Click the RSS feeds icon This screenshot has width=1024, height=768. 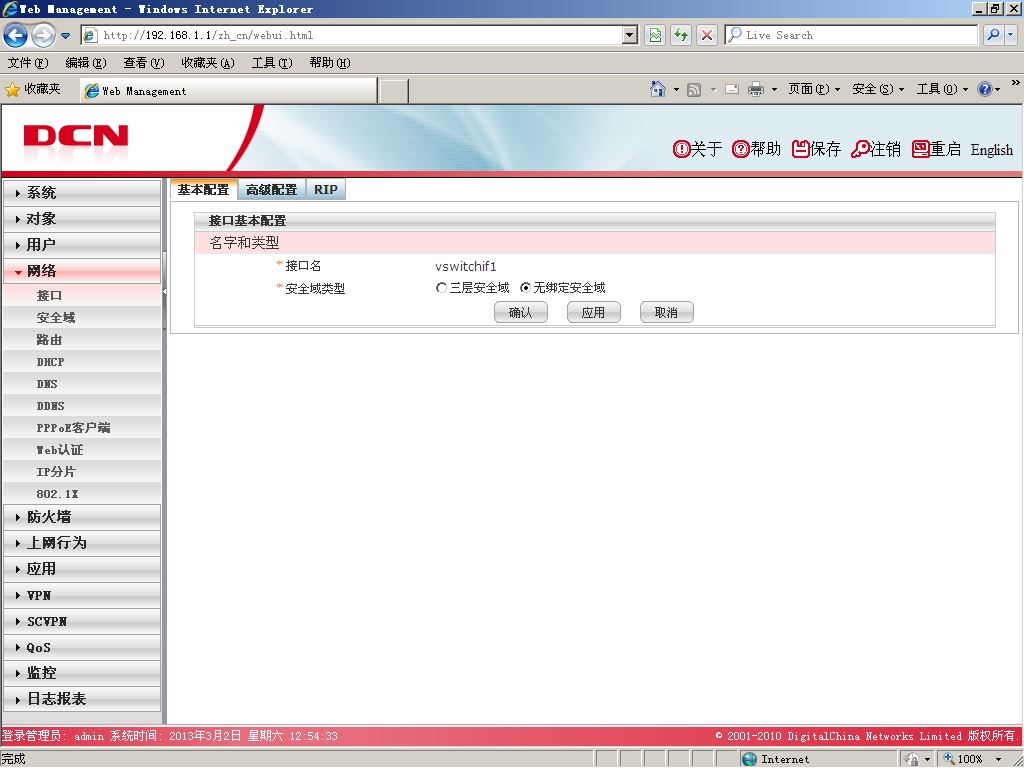(x=694, y=89)
